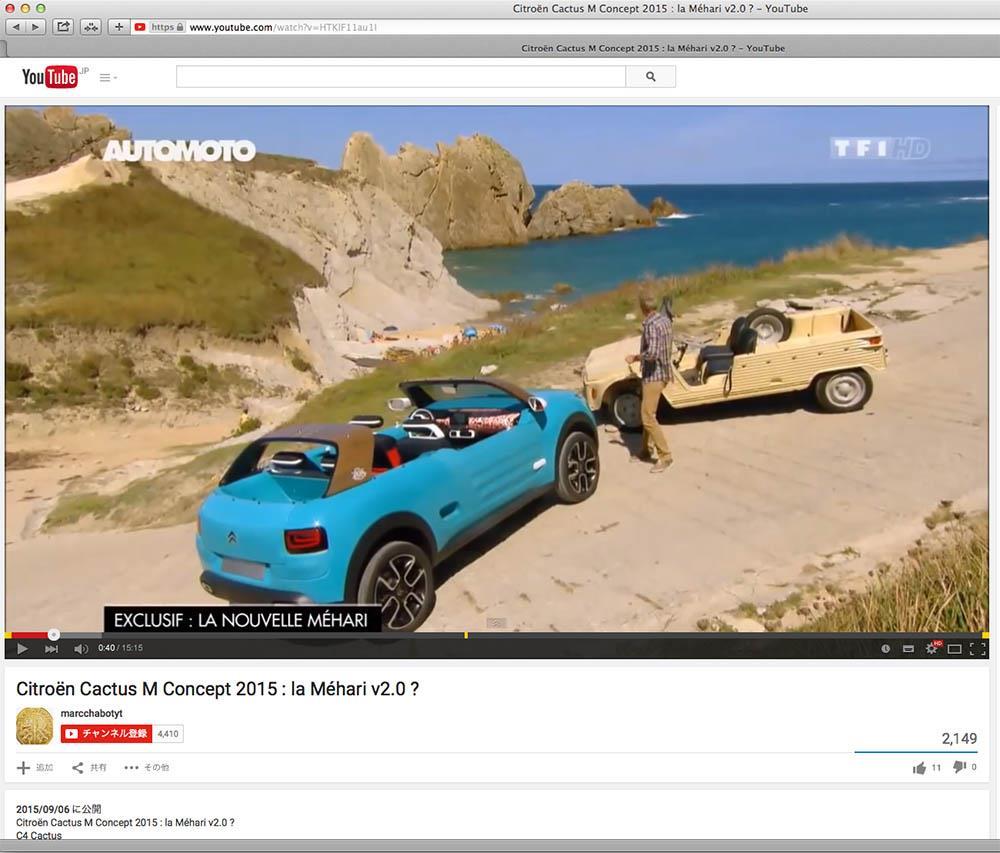The height and width of the screenshot is (853, 1000).
Task: Click the Top Sites toolbar icon
Action: (x=91, y=27)
